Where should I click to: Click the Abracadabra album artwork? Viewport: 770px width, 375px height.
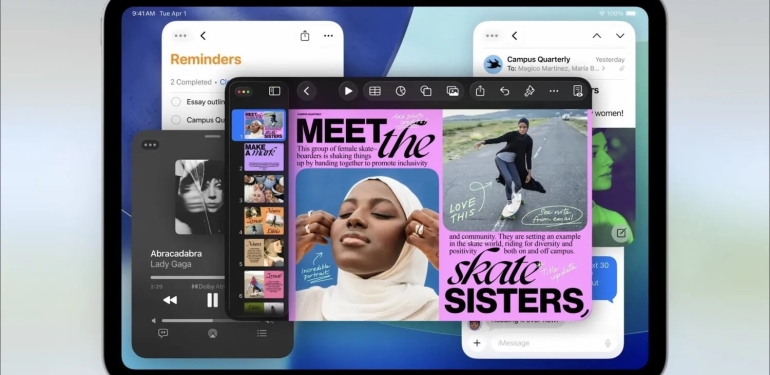tap(201, 196)
